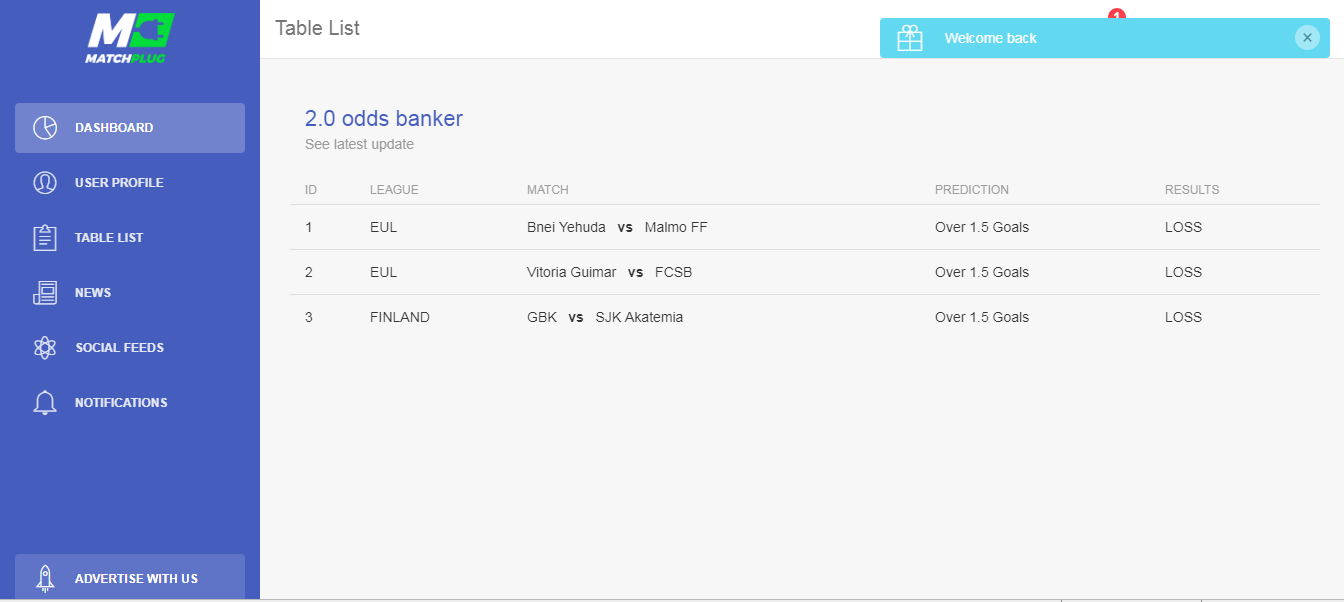The height and width of the screenshot is (602, 1344).
Task: Dismiss the Welcome back notification
Action: (x=1307, y=38)
